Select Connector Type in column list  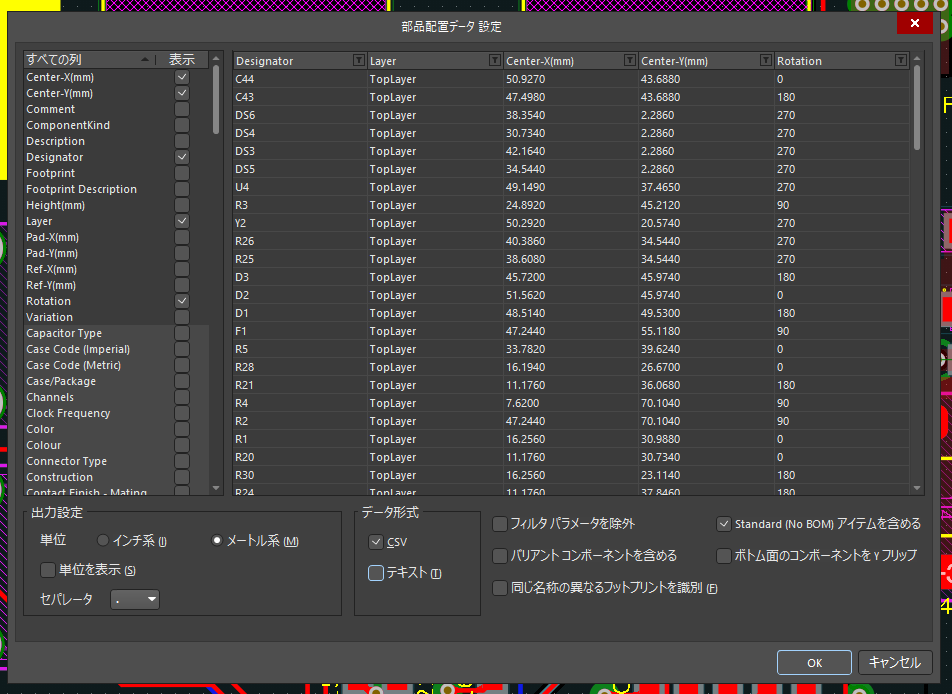66,461
